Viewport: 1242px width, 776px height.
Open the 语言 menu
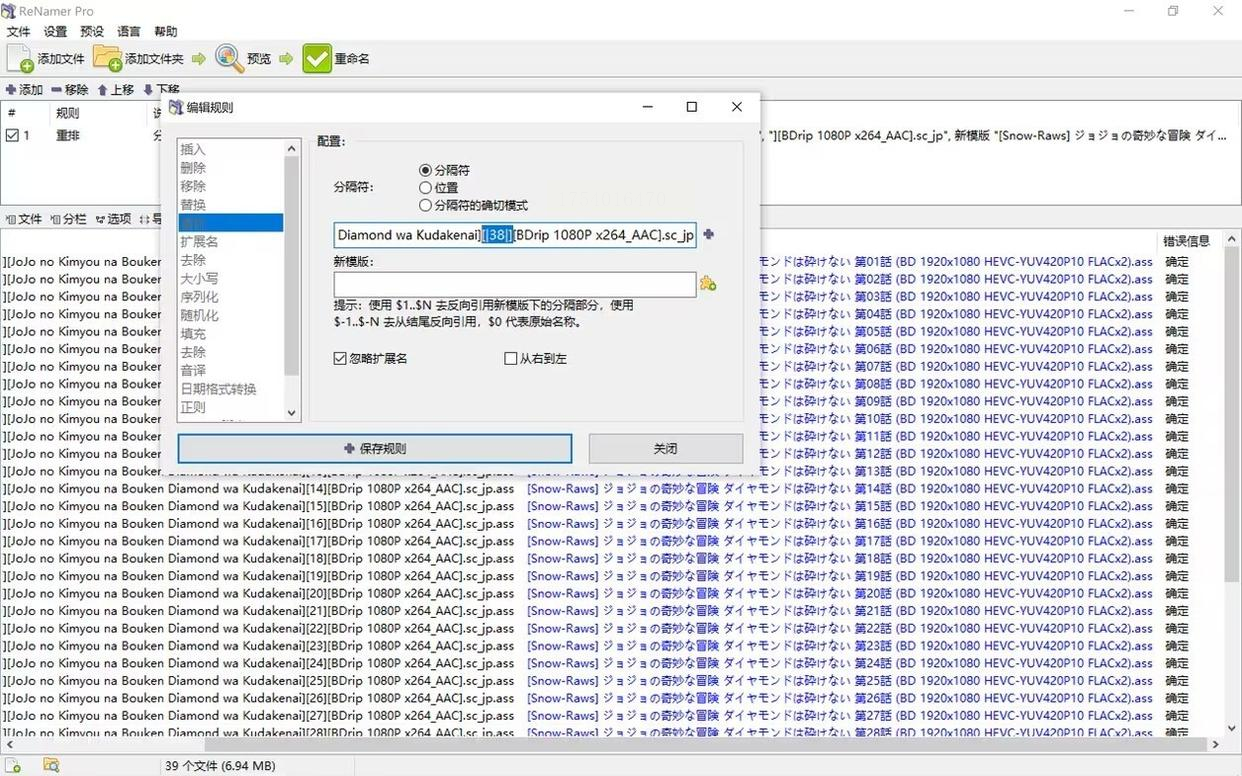(129, 32)
